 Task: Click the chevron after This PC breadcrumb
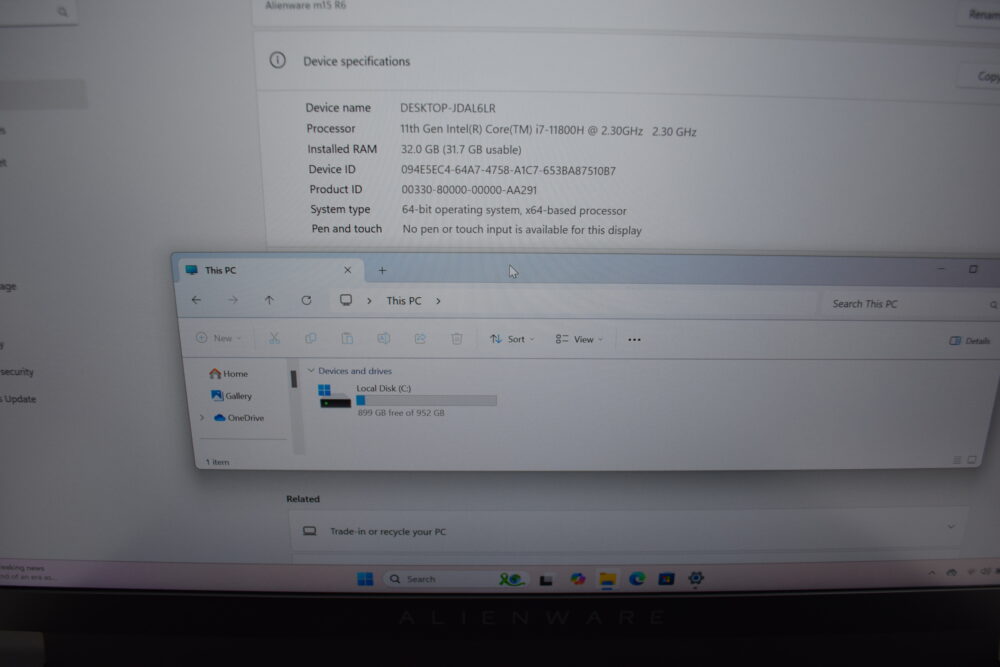pos(438,301)
